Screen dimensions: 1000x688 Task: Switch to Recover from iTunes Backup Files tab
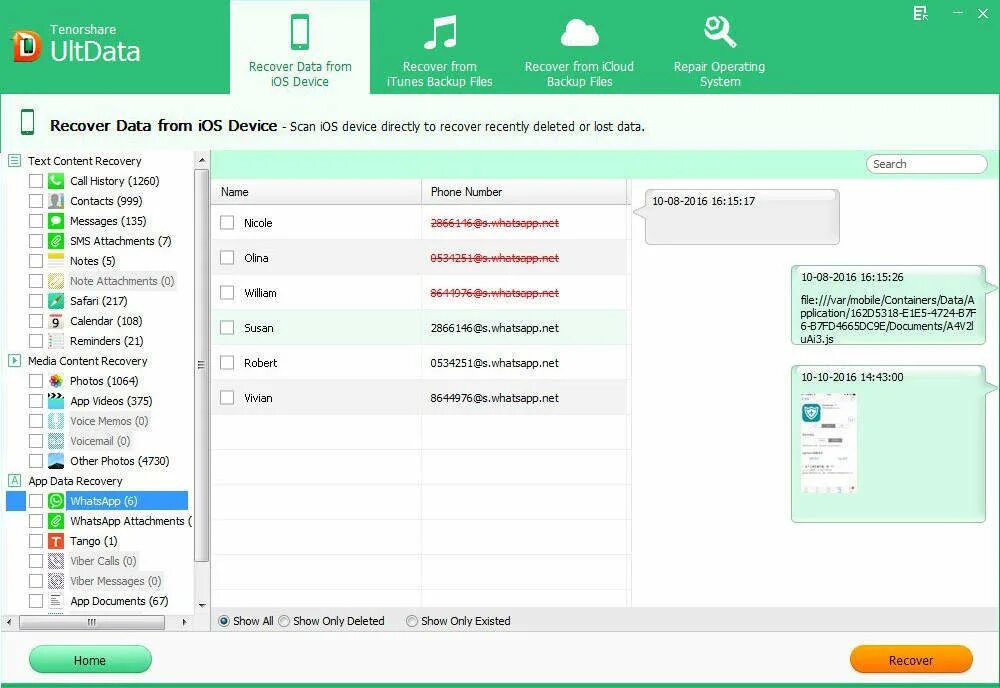(439, 48)
